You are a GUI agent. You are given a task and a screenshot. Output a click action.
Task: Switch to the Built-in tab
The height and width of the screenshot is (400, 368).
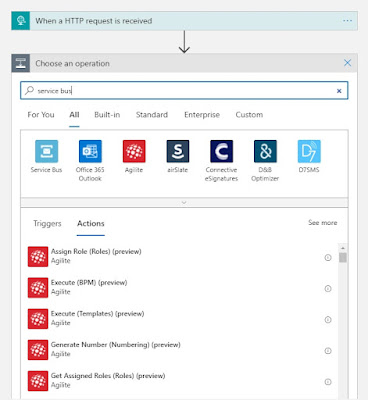click(107, 115)
